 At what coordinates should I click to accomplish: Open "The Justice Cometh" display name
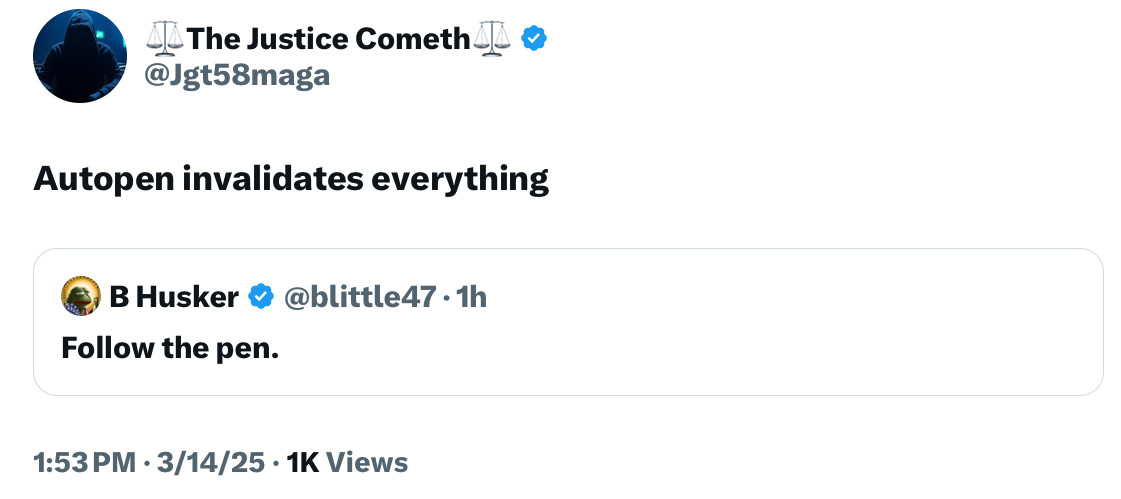tap(327, 38)
